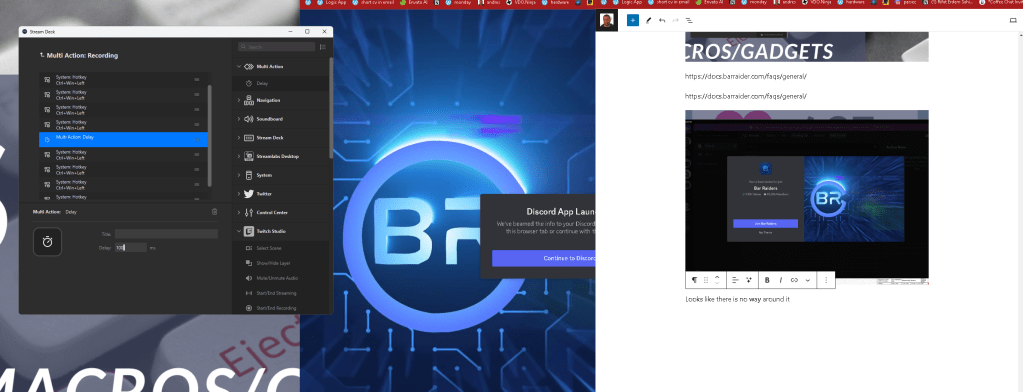Image resolution: width=1023 pixels, height=392 pixels.
Task: Click the stopwatch Delay icon preview
Action: point(48,241)
